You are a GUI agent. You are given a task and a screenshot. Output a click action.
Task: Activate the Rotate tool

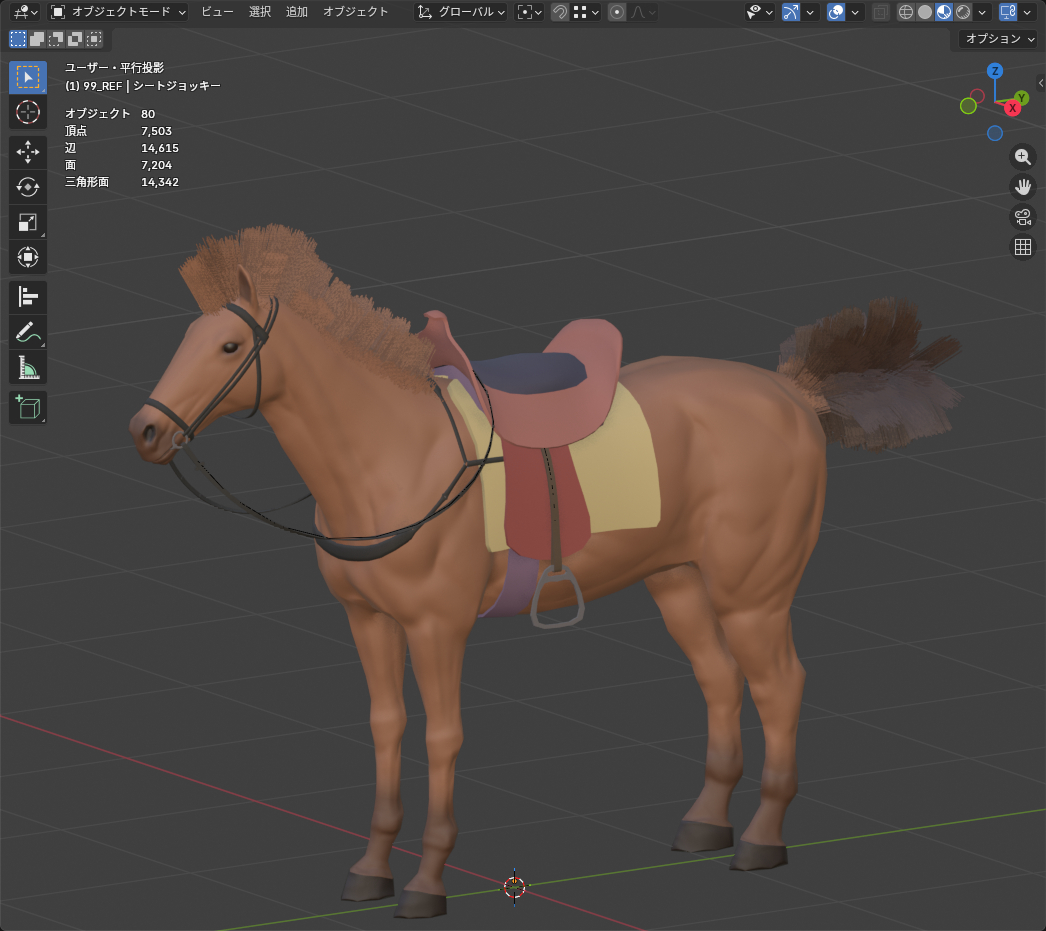(x=28, y=187)
